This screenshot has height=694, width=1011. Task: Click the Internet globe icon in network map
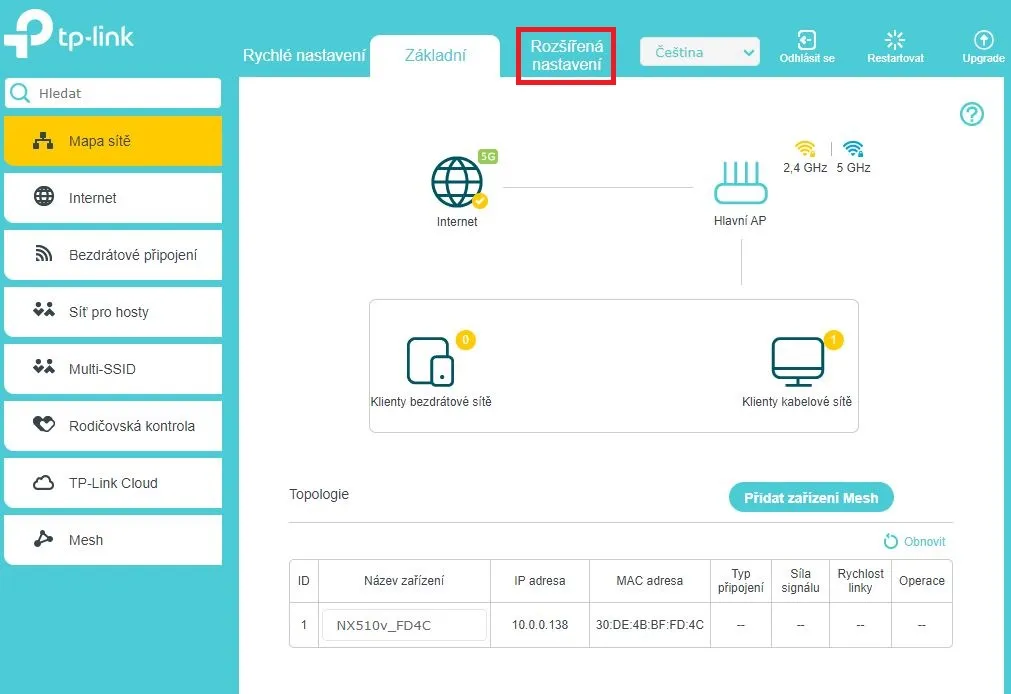[x=456, y=182]
